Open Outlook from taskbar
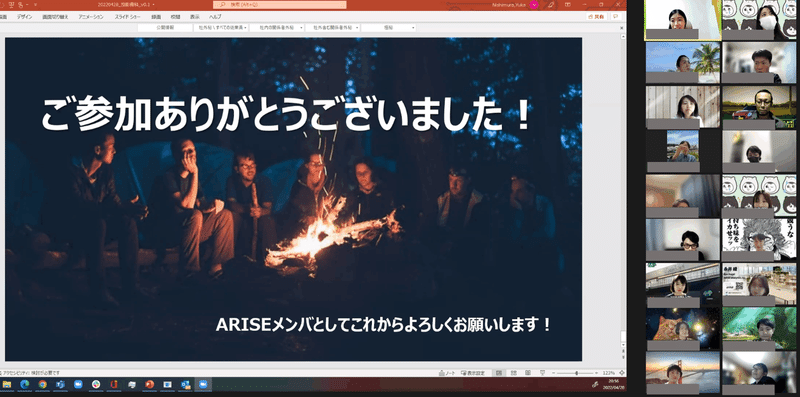This screenshot has height=397, width=800. pyautogui.click(x=185, y=385)
